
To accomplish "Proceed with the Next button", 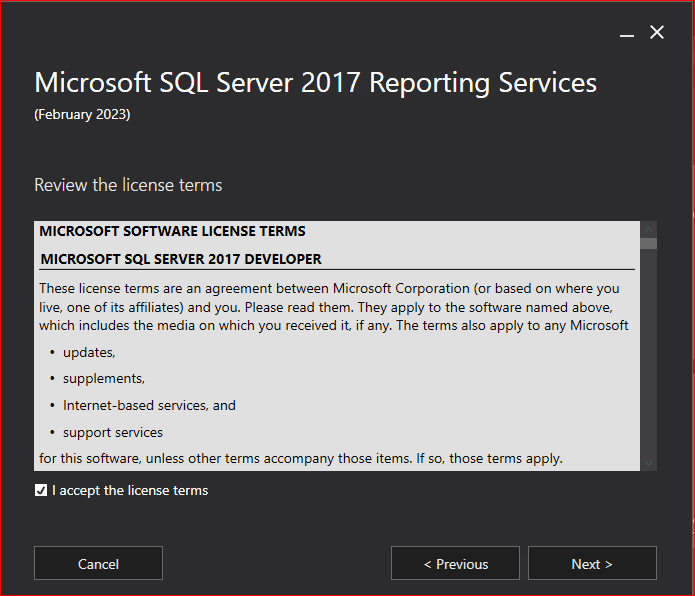I will (x=592, y=564).
